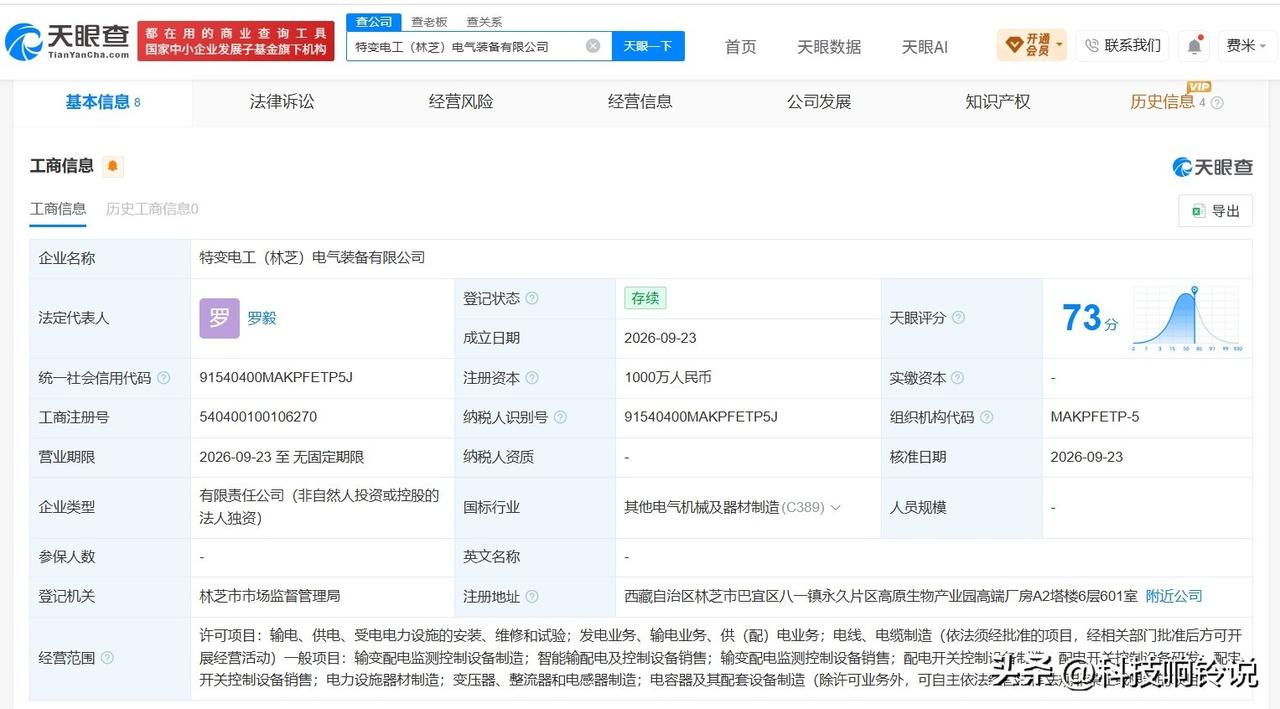
Task: Click the Excel icon on the 导出 button
Action: [x=1197, y=211]
